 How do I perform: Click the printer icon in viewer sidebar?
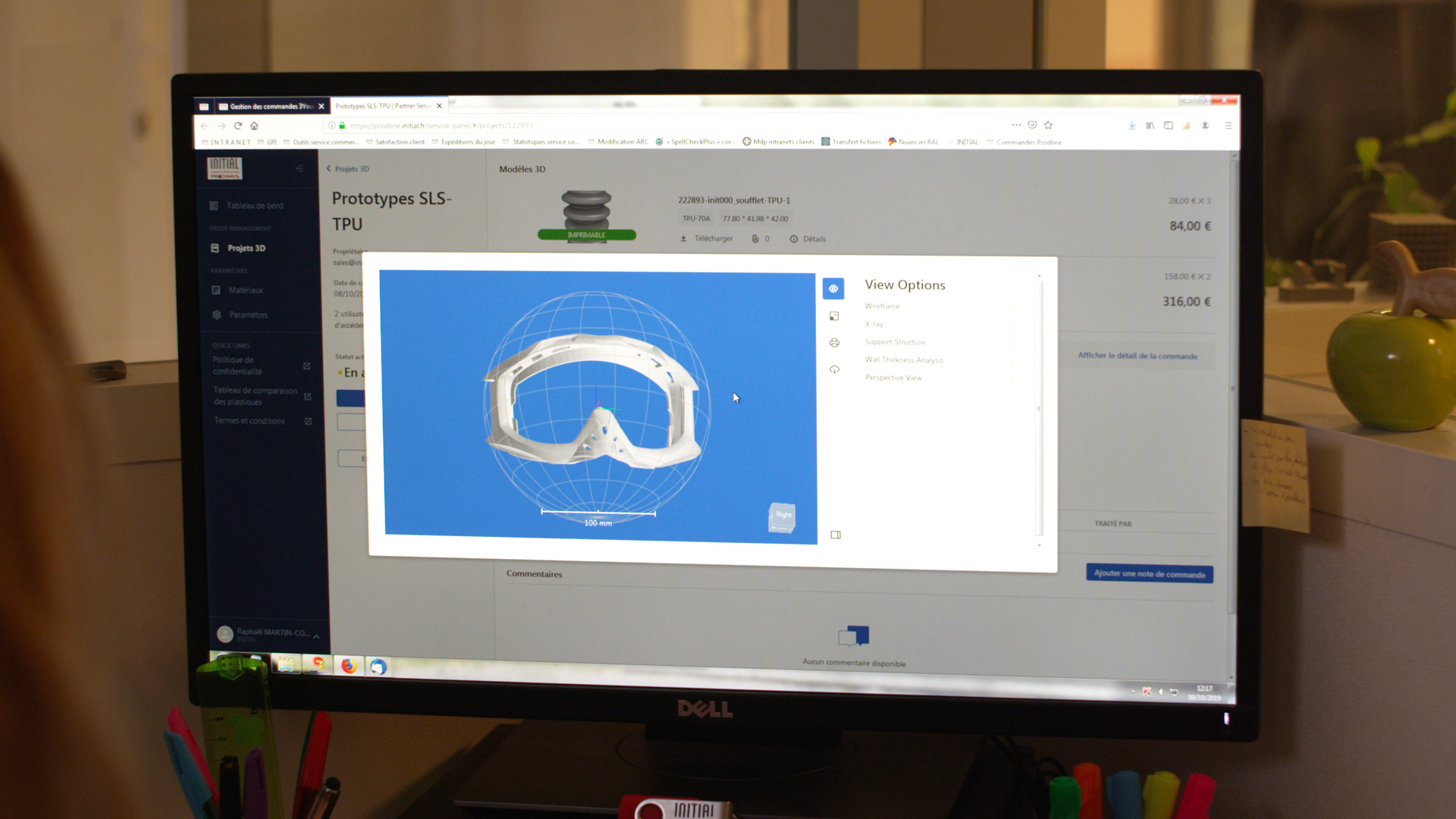pos(834,343)
